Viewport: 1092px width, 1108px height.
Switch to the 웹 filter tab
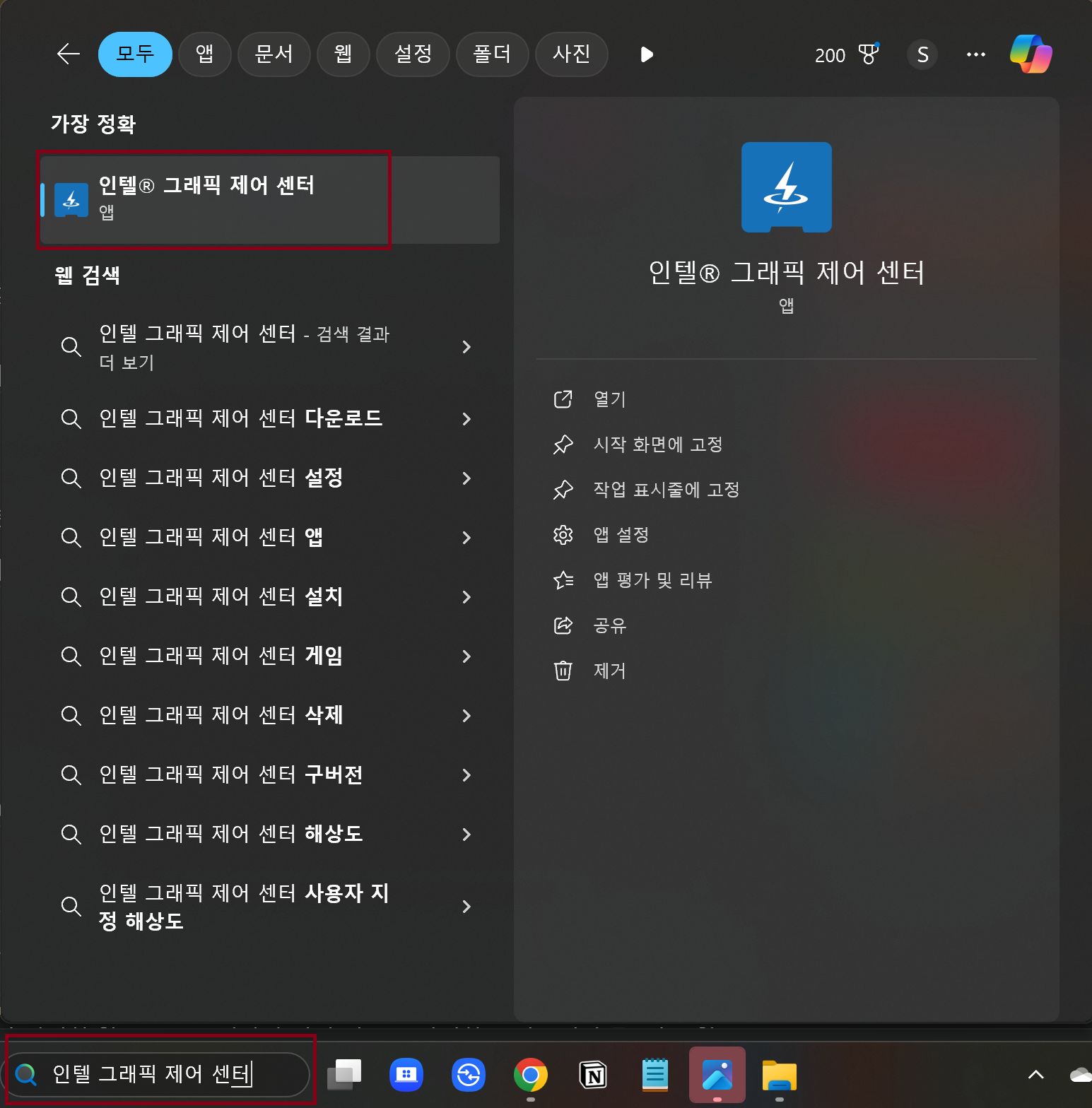coord(344,54)
